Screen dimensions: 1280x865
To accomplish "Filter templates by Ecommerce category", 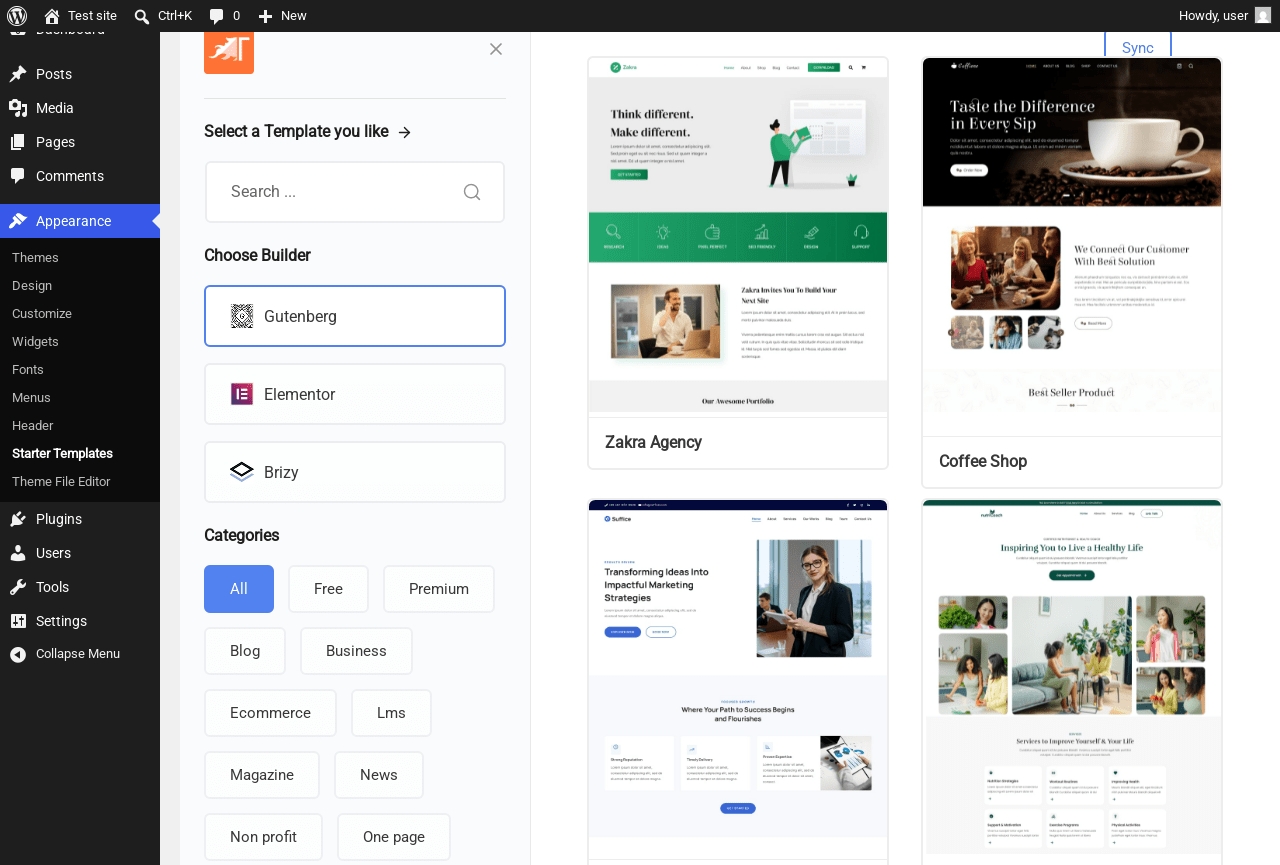I will point(270,713).
